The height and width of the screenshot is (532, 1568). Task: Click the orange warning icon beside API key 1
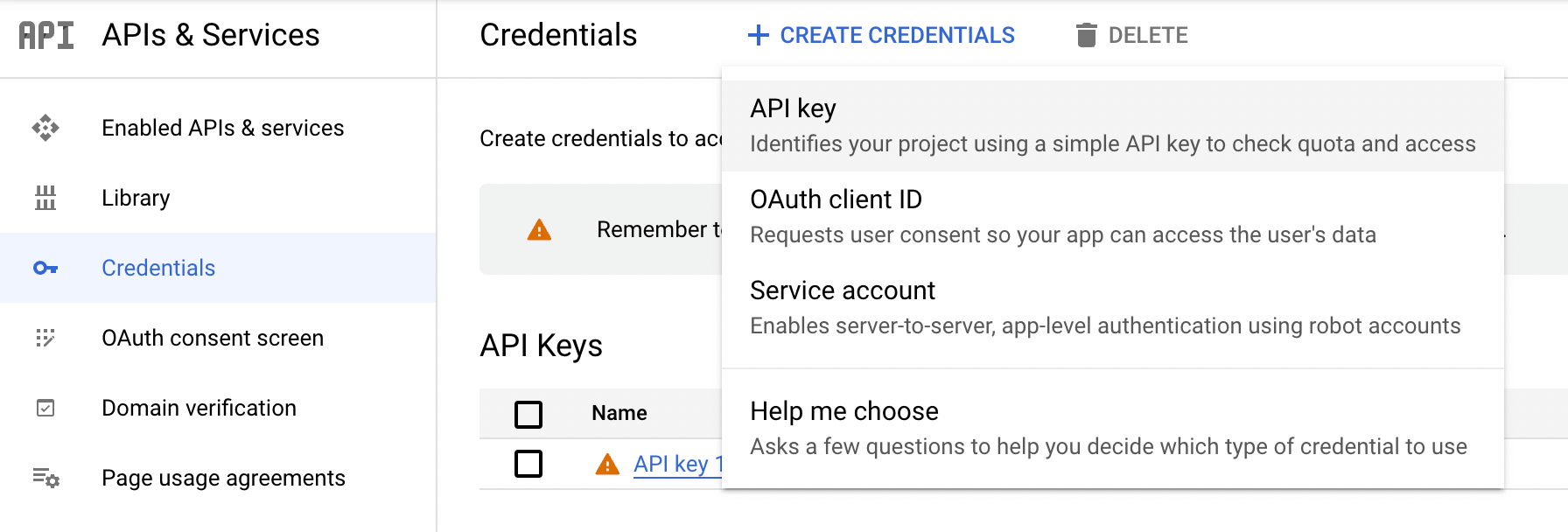pos(607,464)
